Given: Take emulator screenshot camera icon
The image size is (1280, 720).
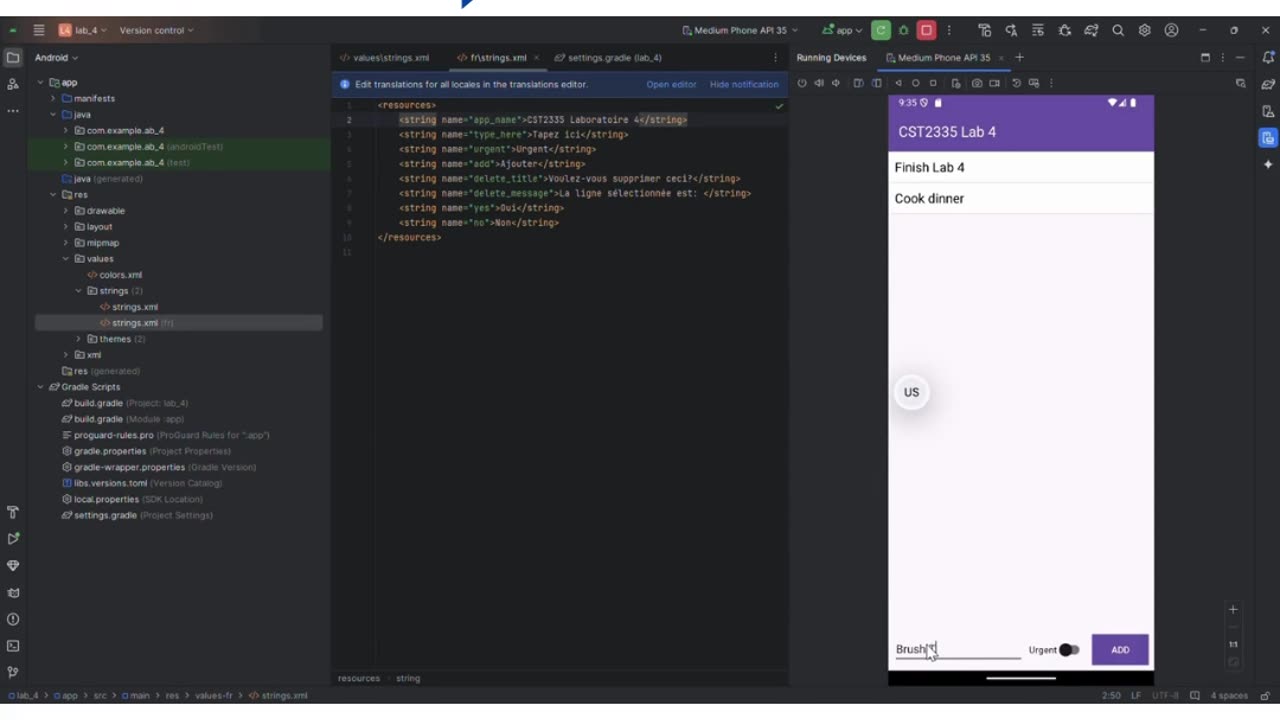Looking at the screenshot, I should (977, 83).
